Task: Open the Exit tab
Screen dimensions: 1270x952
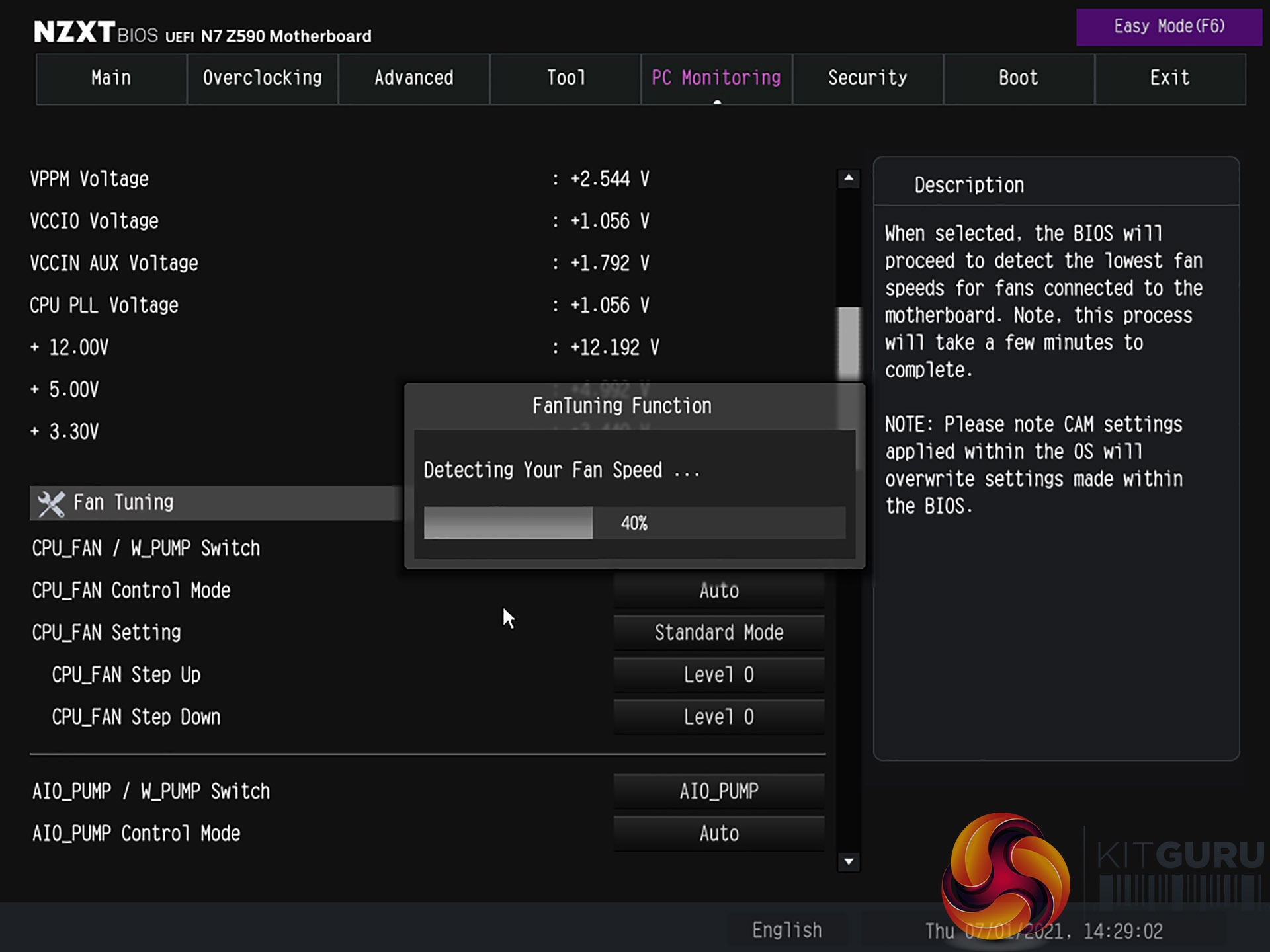Action: tap(1169, 79)
